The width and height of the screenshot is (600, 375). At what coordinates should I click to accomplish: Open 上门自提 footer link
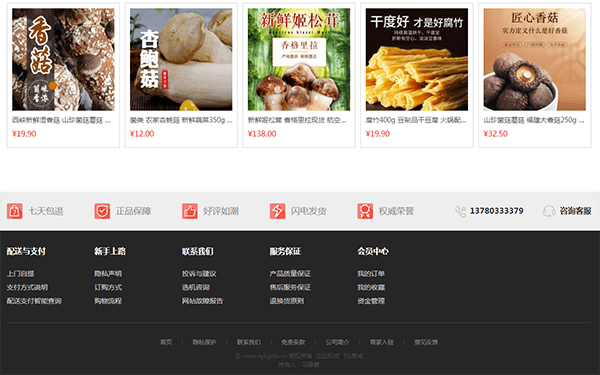coord(20,274)
